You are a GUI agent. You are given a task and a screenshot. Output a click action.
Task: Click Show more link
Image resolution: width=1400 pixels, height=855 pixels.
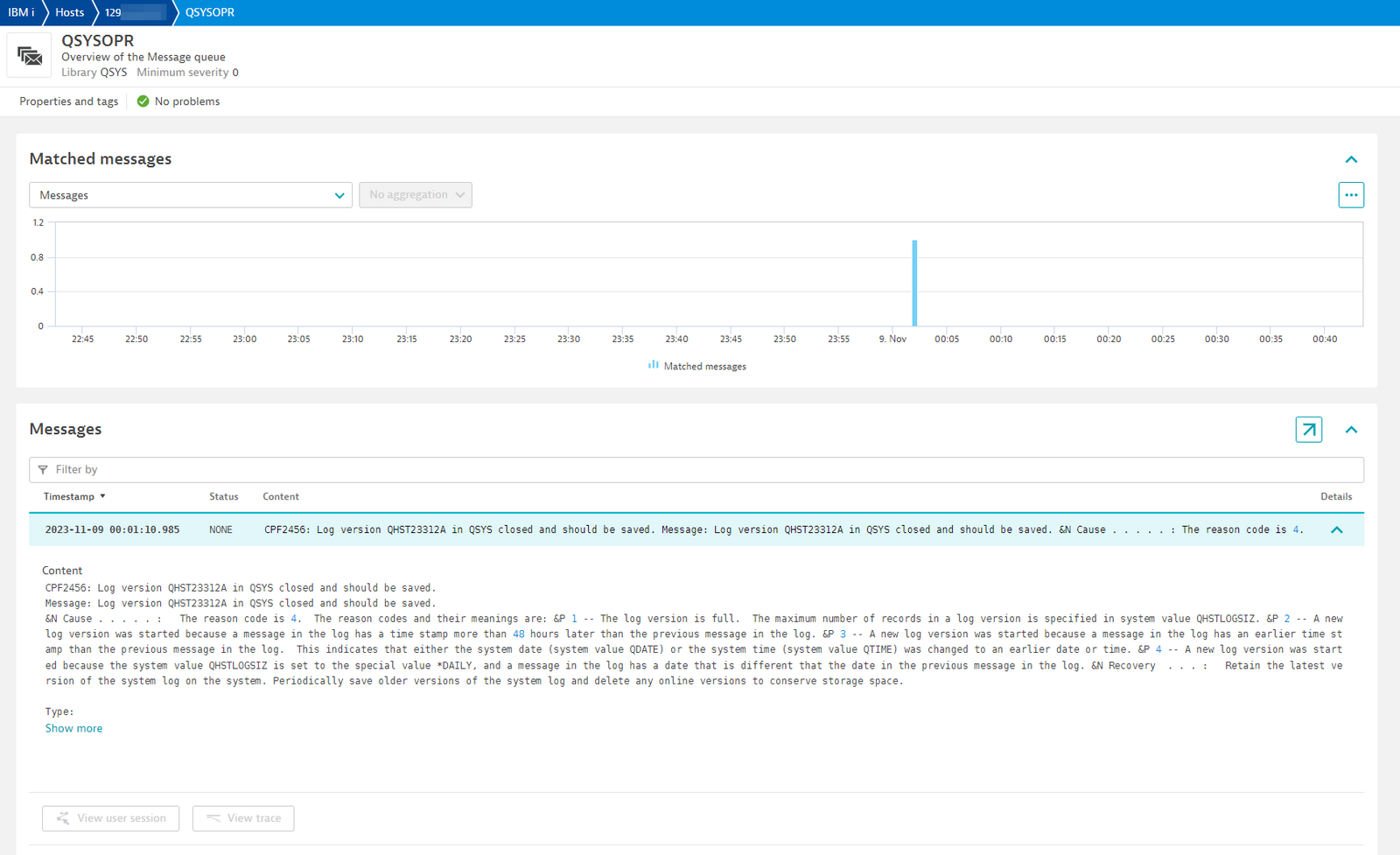[74, 728]
